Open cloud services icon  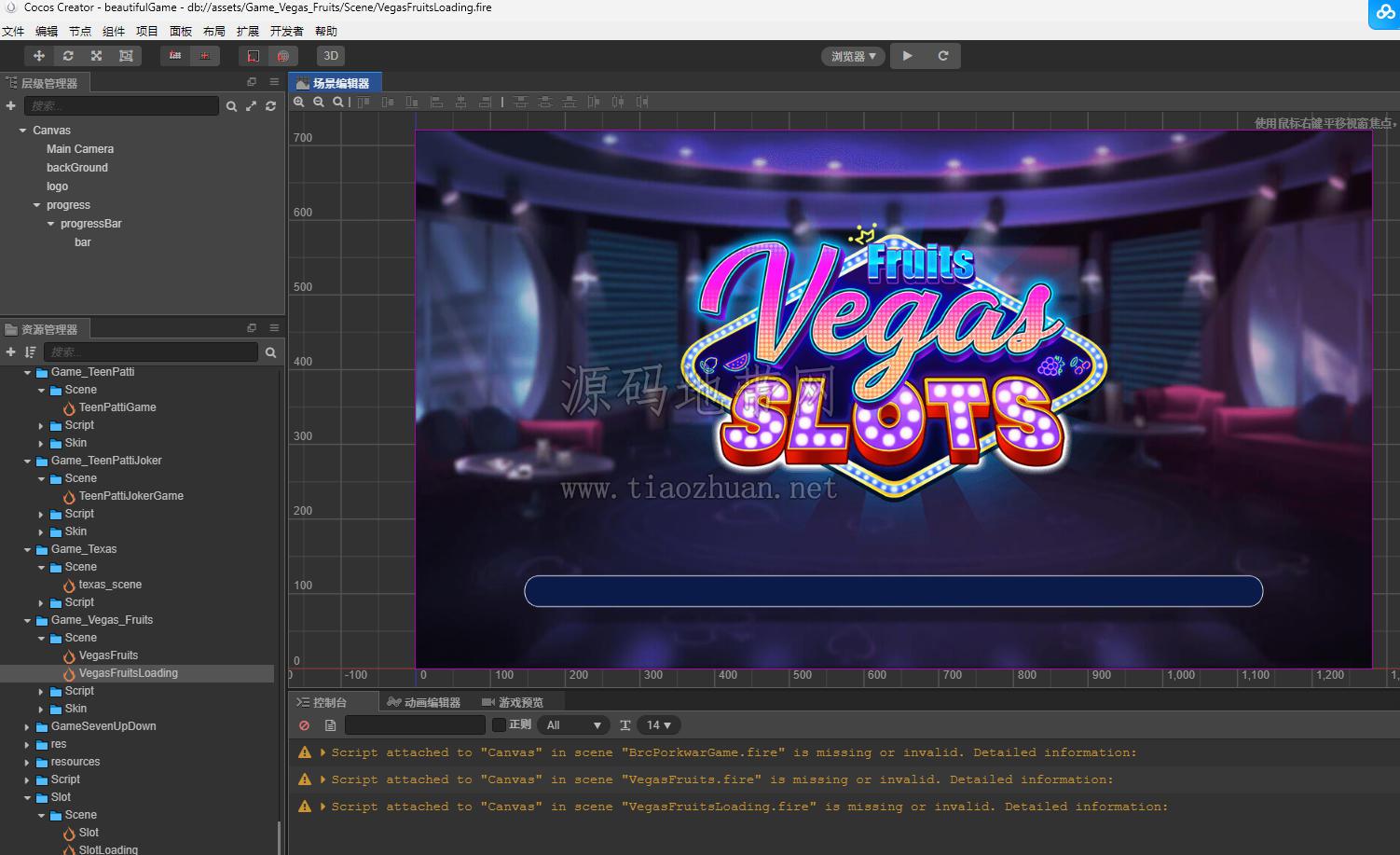coord(1383,13)
